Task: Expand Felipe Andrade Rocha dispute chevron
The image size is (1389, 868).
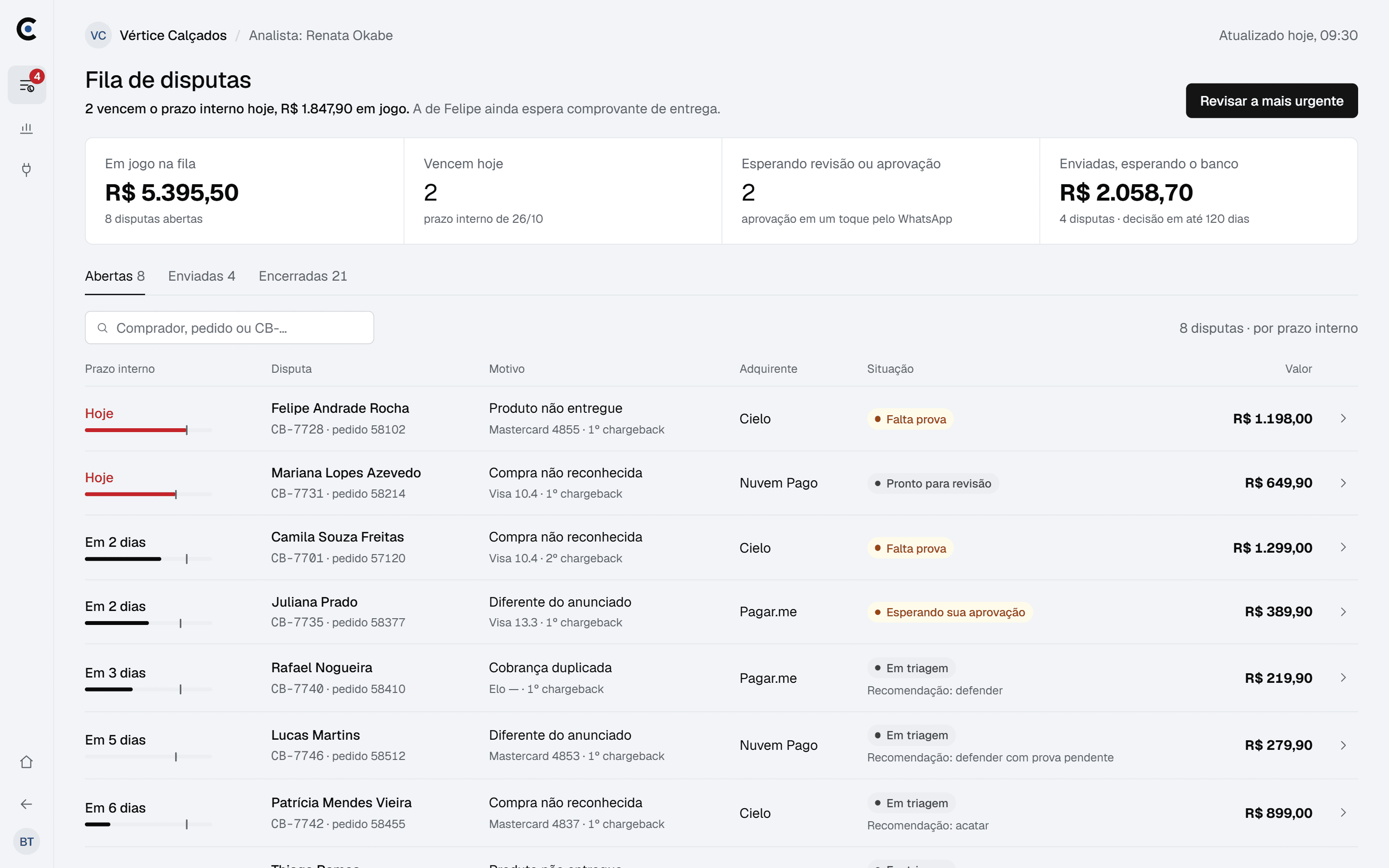Action: coord(1343,419)
